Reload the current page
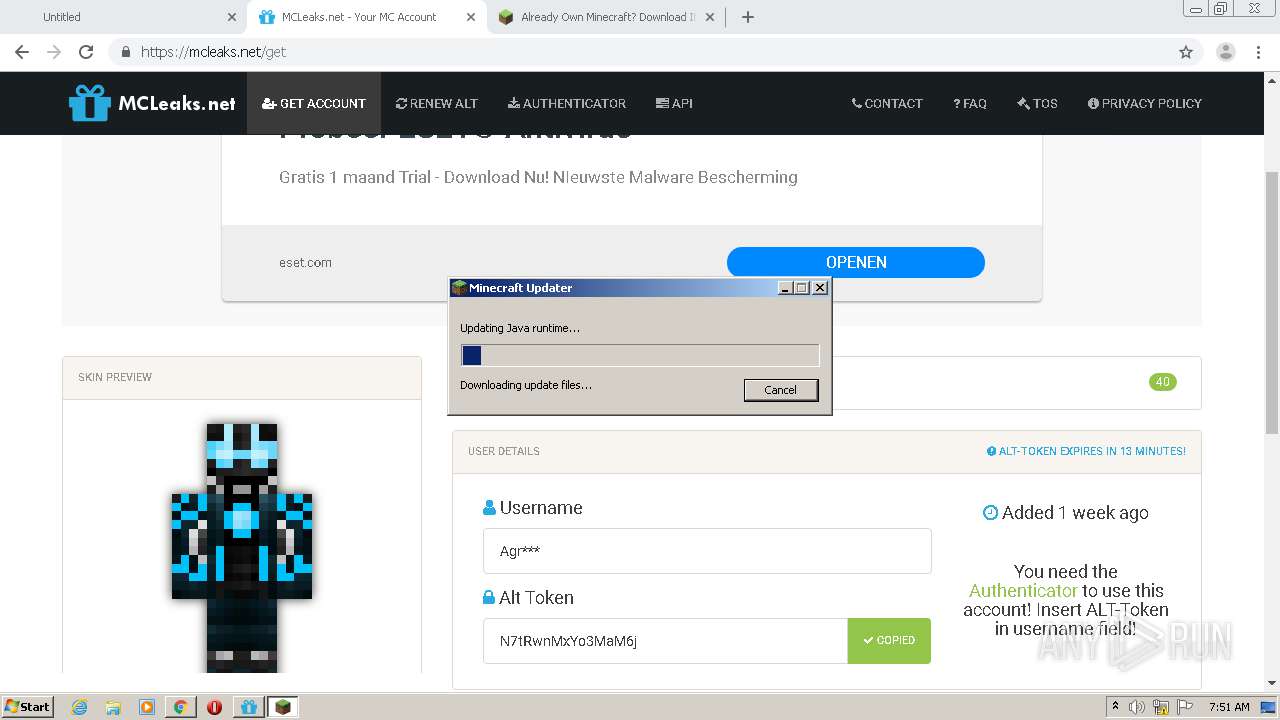1280x720 pixels. tap(86, 52)
